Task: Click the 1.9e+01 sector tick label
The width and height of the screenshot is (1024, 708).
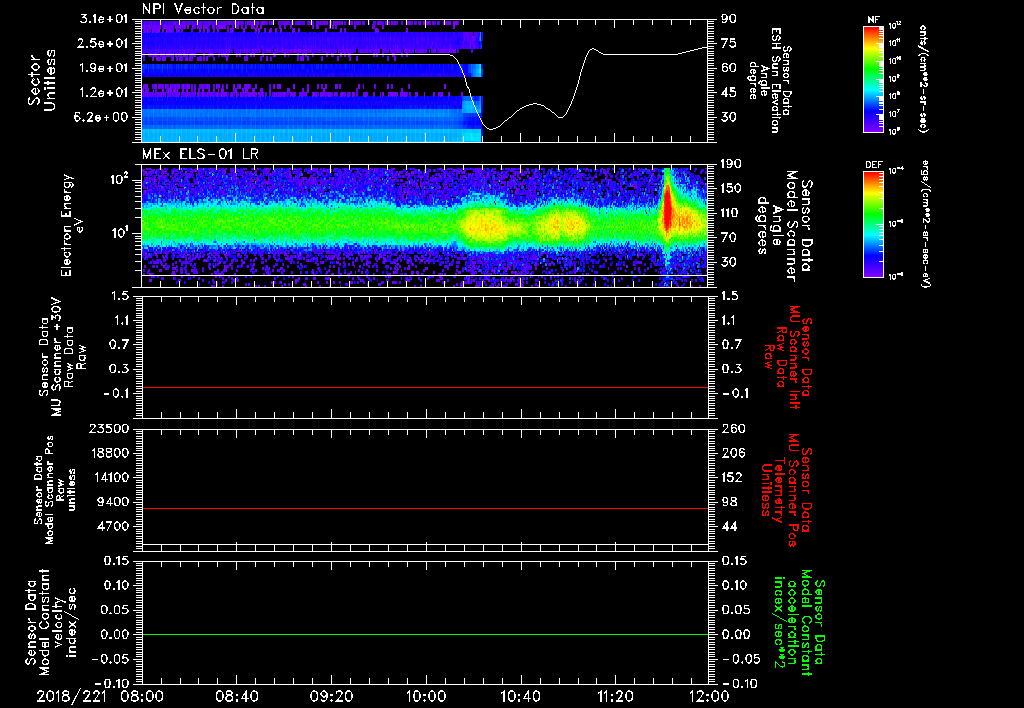Action: click(x=104, y=68)
